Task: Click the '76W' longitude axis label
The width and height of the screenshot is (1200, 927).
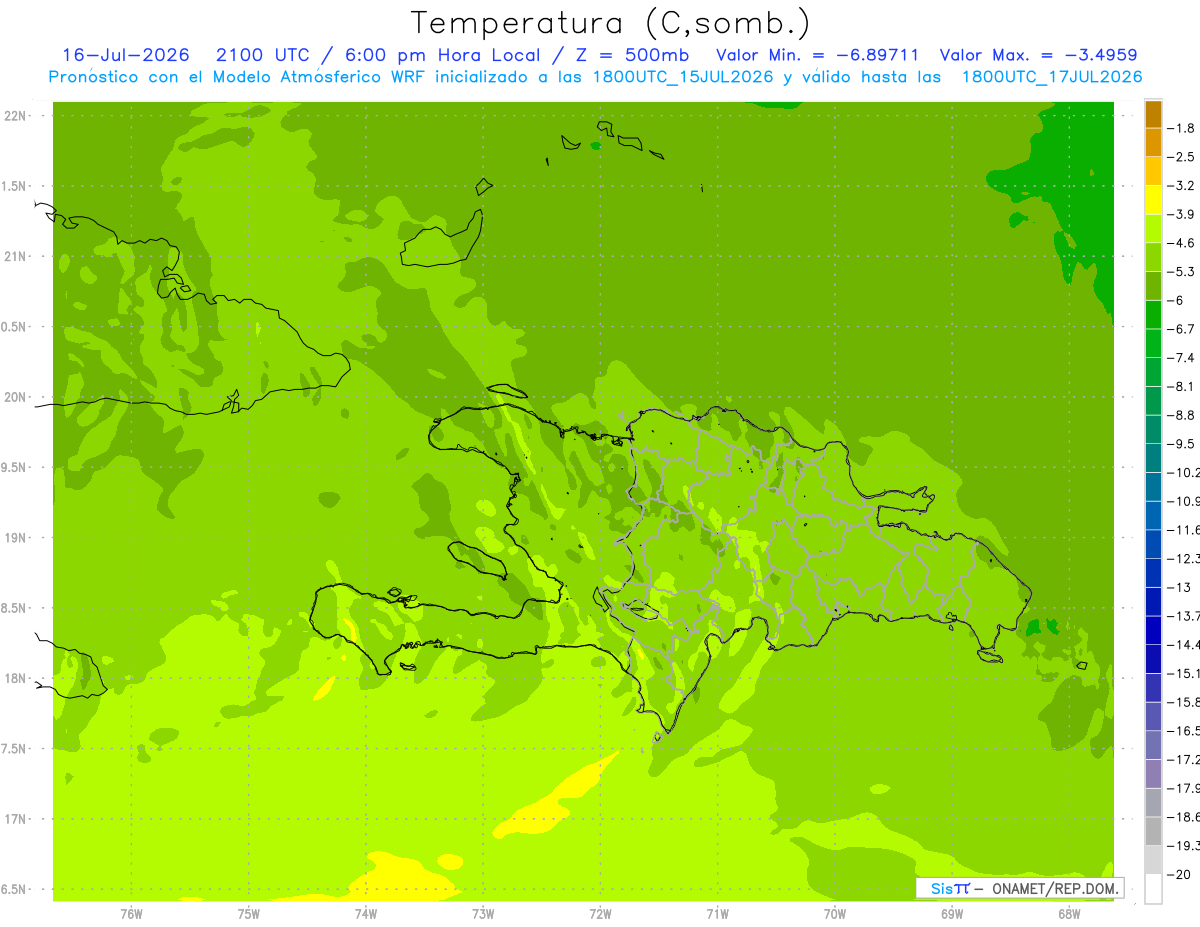Action: coord(131,913)
